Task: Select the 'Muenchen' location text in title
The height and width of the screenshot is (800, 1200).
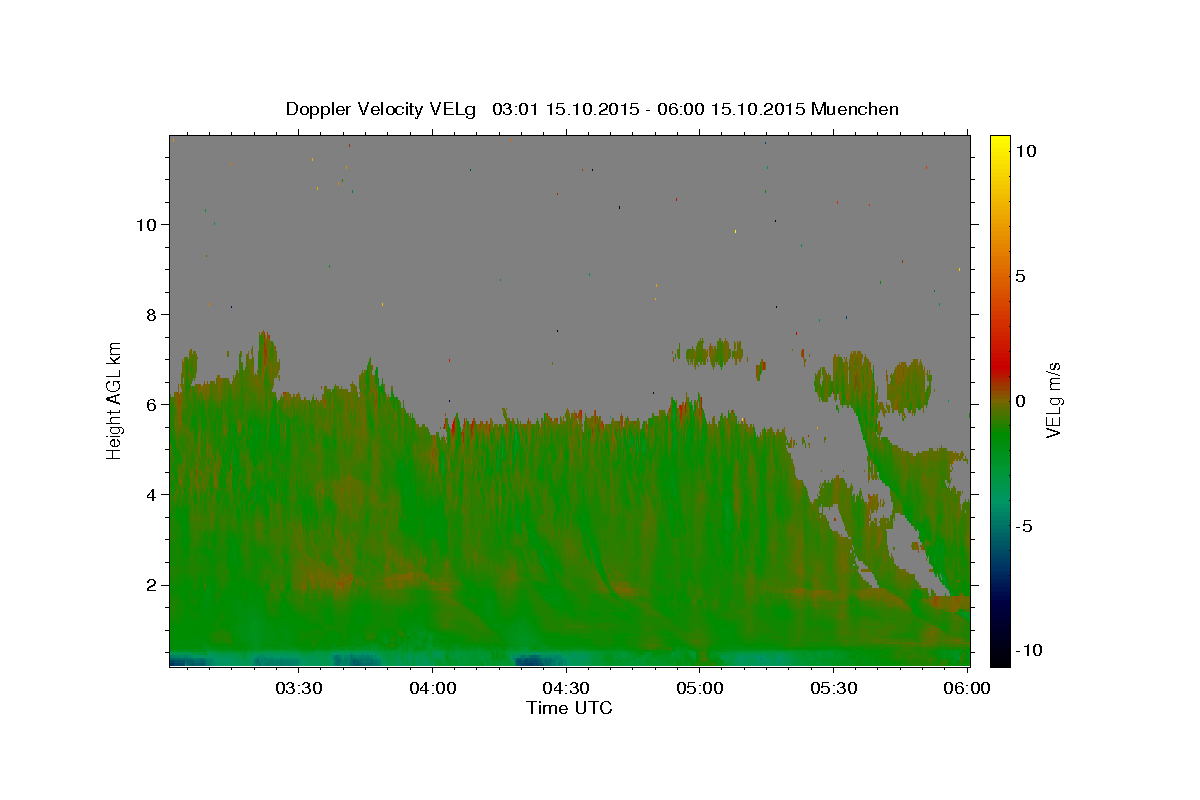Action: (x=855, y=109)
